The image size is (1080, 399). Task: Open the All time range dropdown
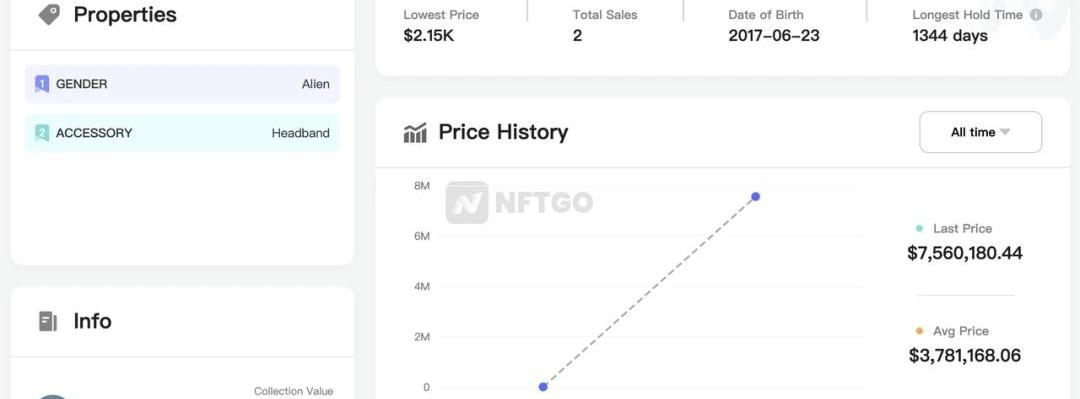tap(980, 132)
